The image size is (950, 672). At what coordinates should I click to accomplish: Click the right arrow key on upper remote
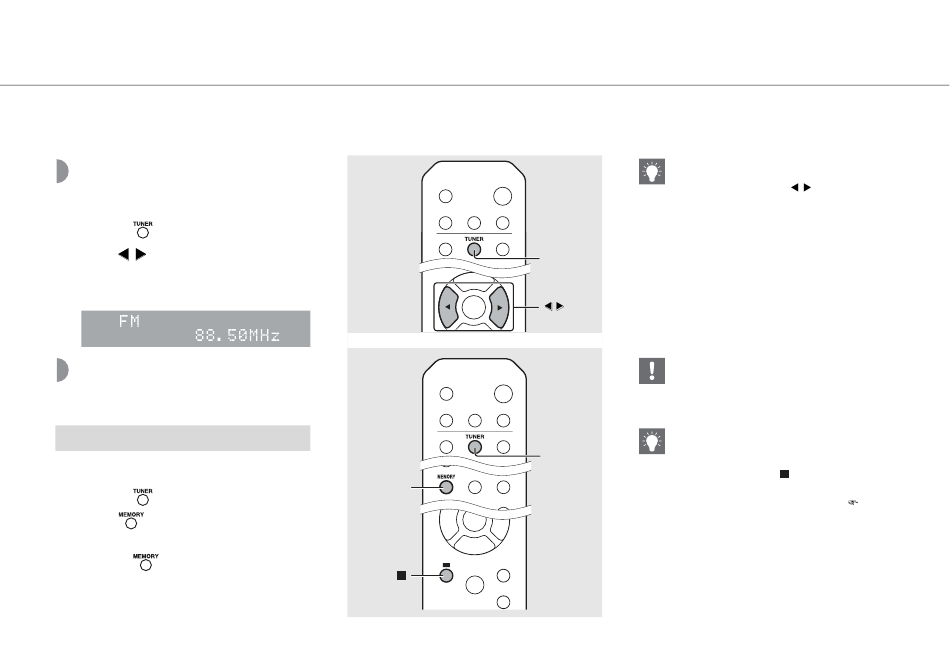click(499, 307)
